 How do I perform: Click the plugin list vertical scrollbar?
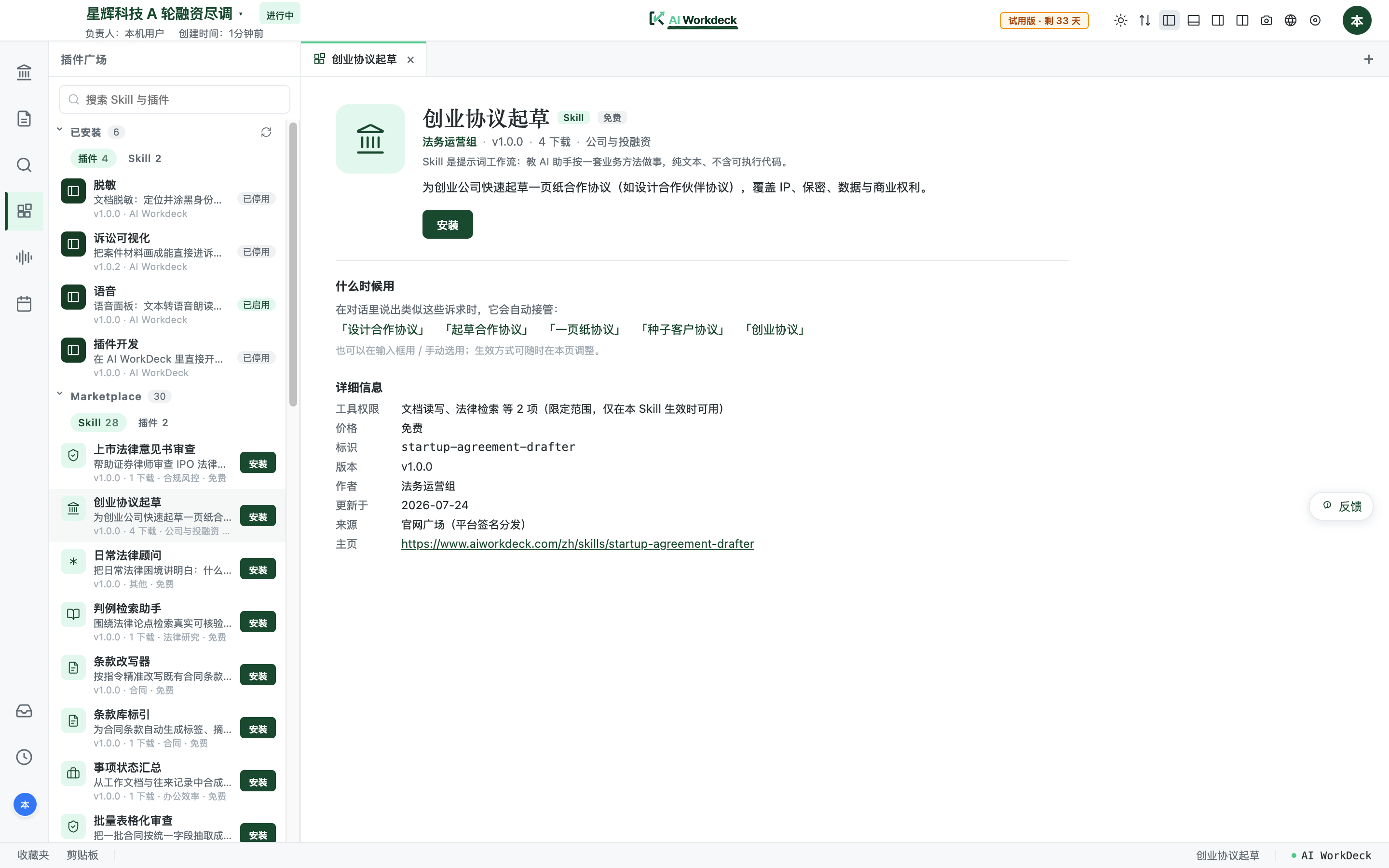293,264
